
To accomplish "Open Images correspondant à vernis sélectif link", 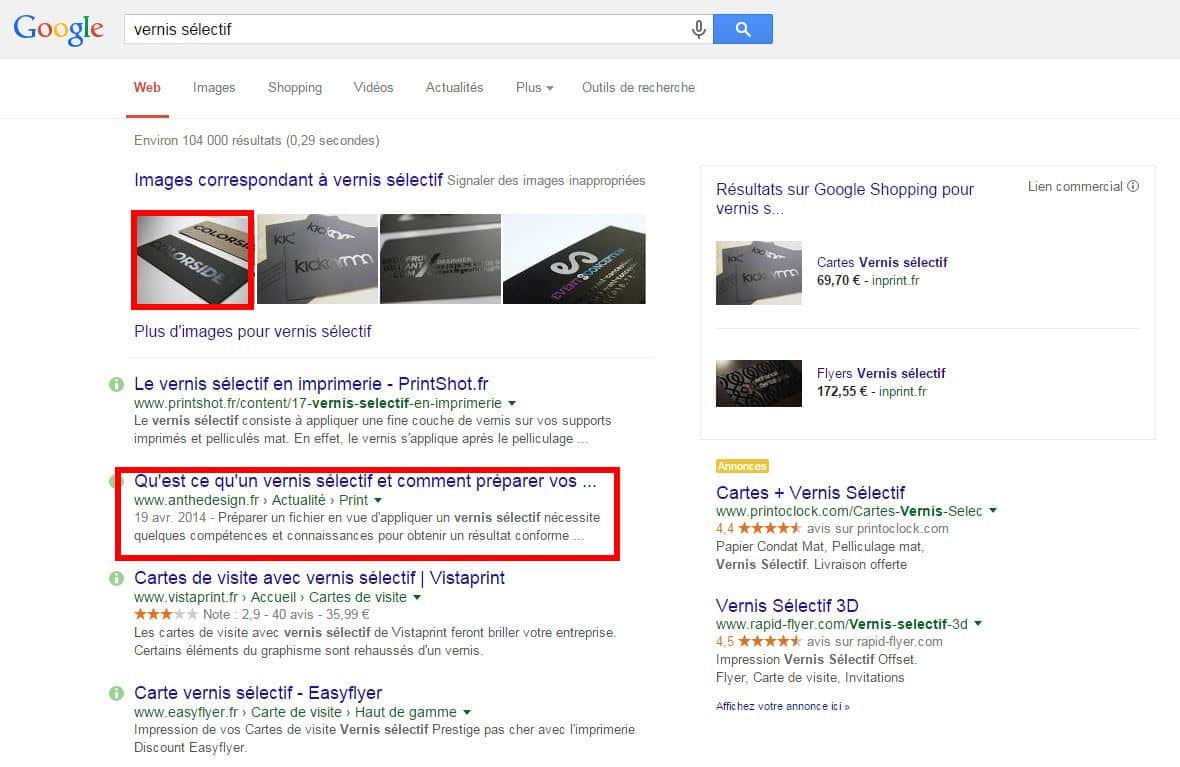I will (x=288, y=180).
